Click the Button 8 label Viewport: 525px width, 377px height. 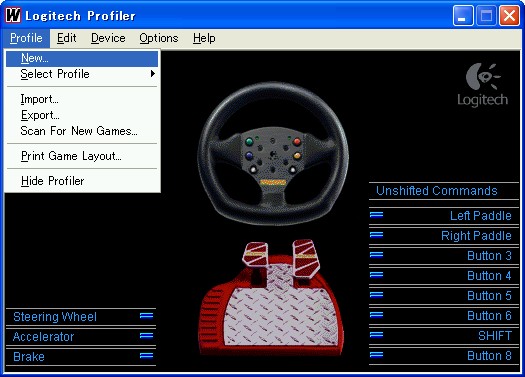(489, 356)
